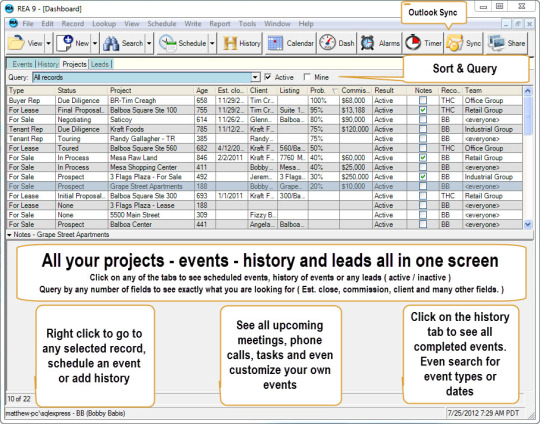
Task: Open the Schedule menu
Action: point(162,24)
